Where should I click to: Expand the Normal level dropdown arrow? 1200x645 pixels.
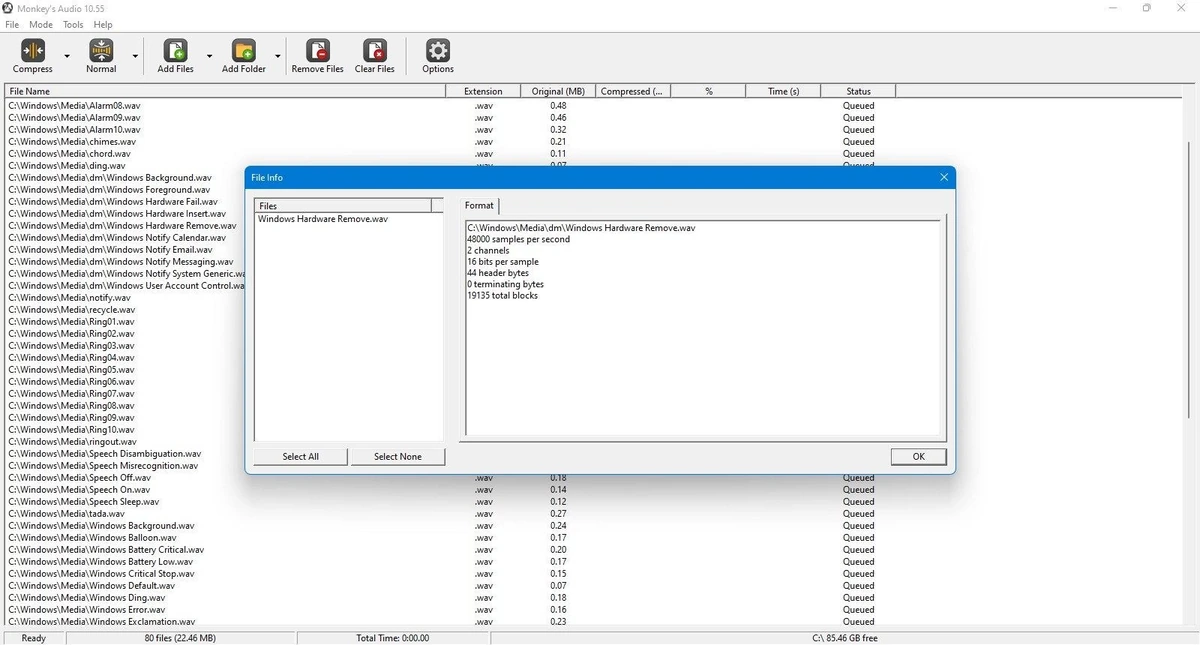pyautogui.click(x=133, y=57)
